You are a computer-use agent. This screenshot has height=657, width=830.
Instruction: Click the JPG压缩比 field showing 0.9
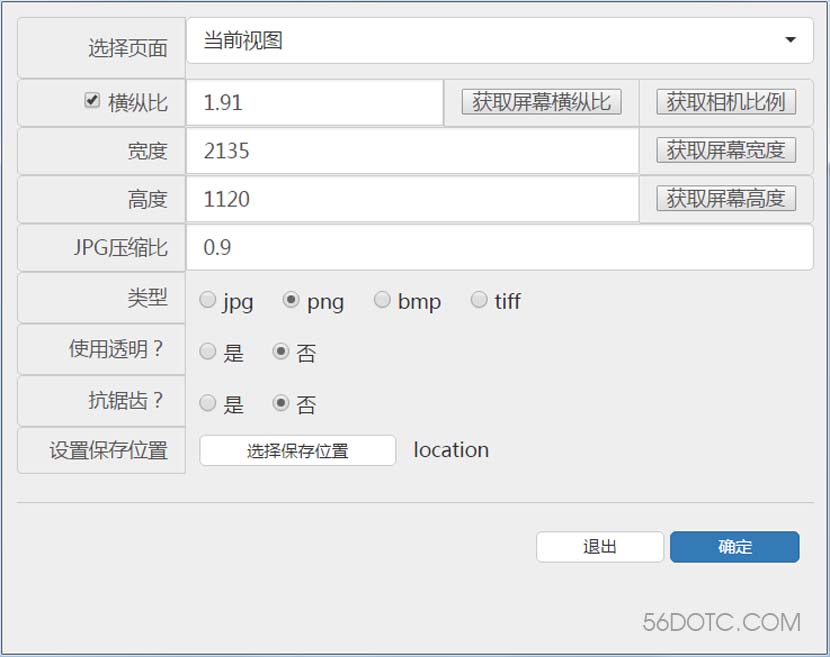tap(499, 247)
